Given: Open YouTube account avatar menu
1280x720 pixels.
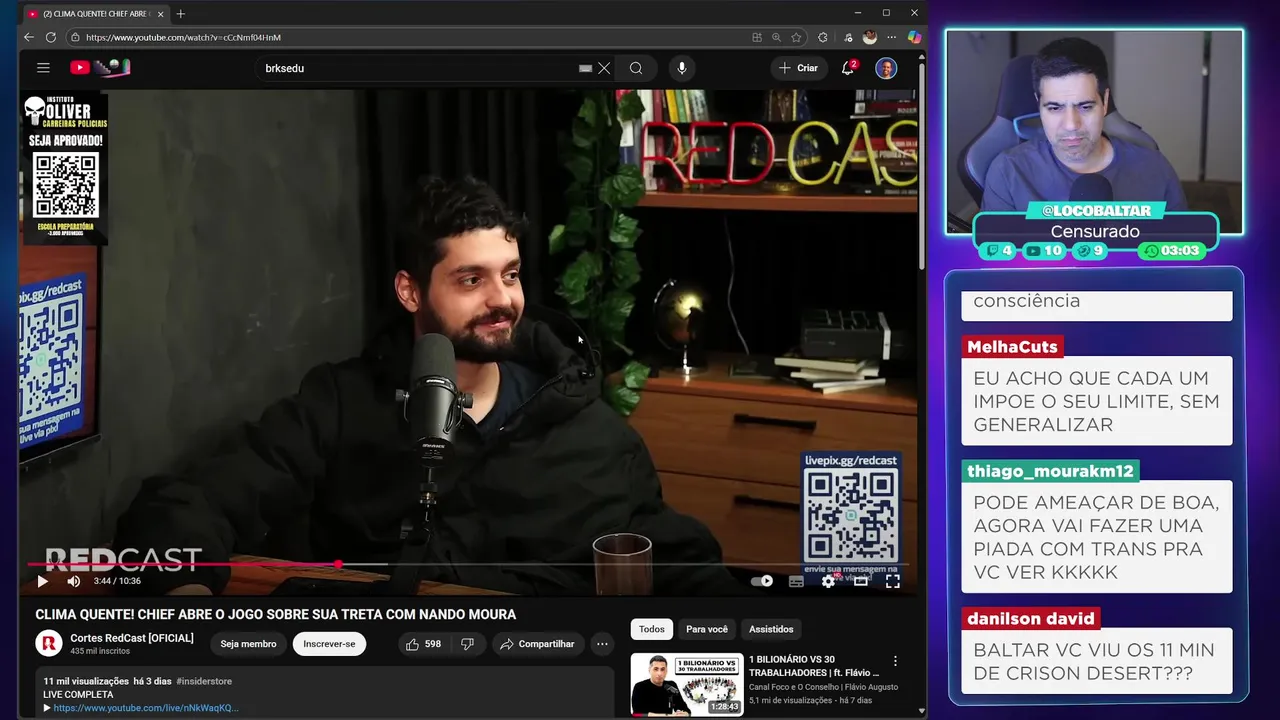Looking at the screenshot, I should tap(886, 68).
